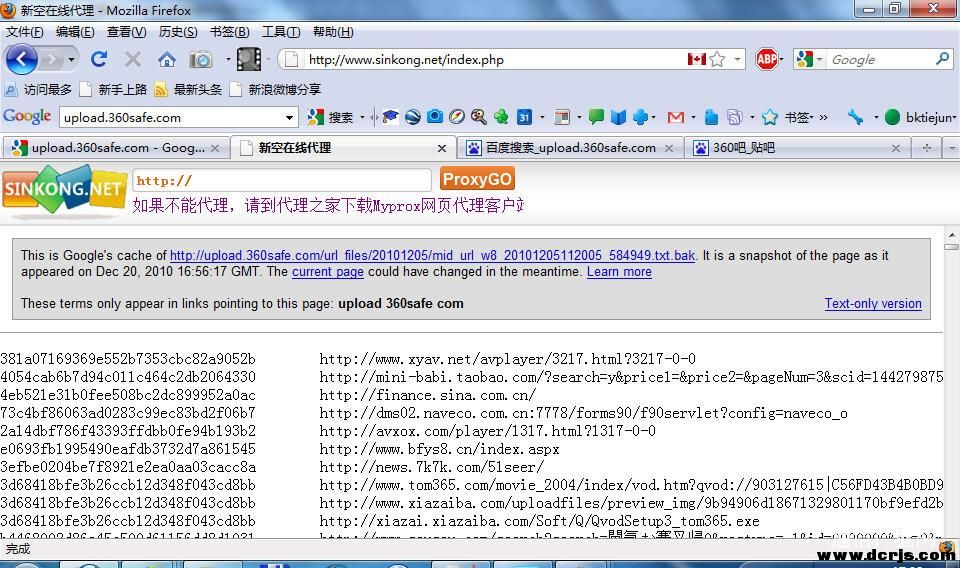
Task: Click the Google Calendar icon
Action: tap(523, 117)
